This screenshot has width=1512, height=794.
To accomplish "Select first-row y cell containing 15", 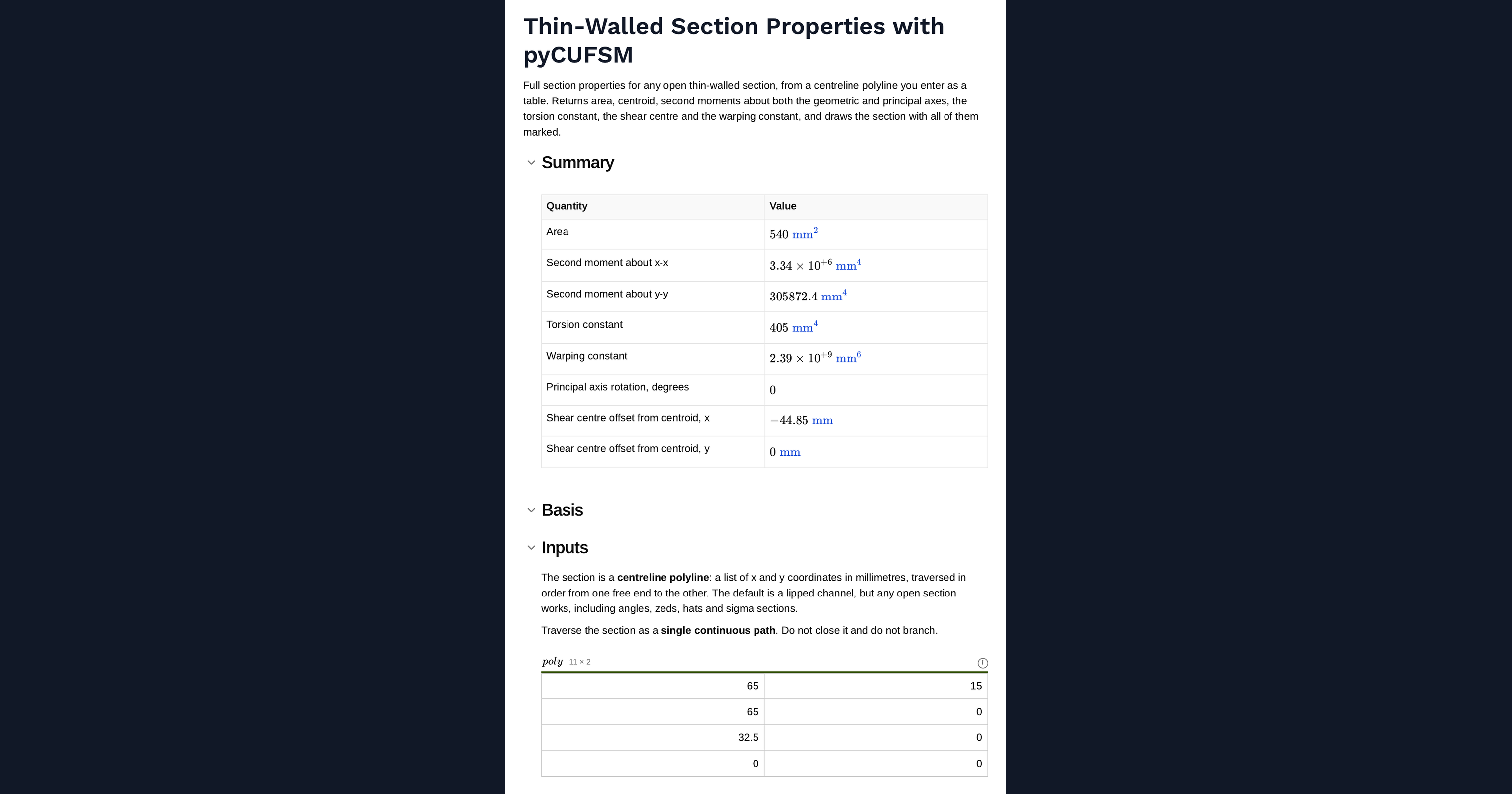I will [x=876, y=686].
